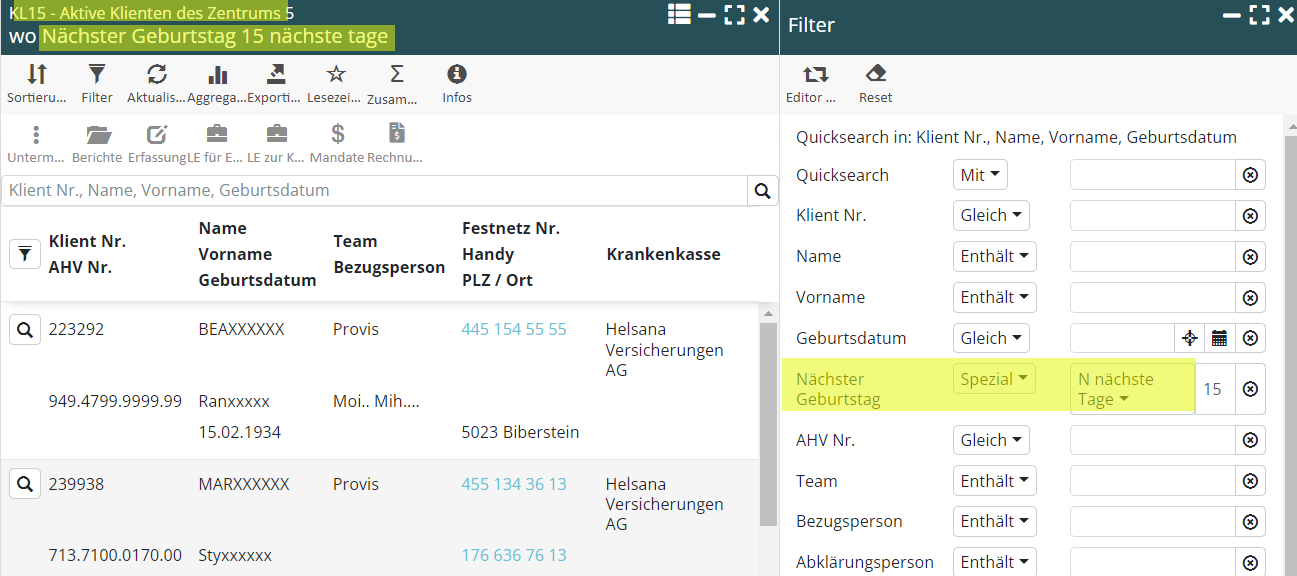The height and width of the screenshot is (576, 1297).
Task: Open the Sortierung sort tool
Action: 36,75
